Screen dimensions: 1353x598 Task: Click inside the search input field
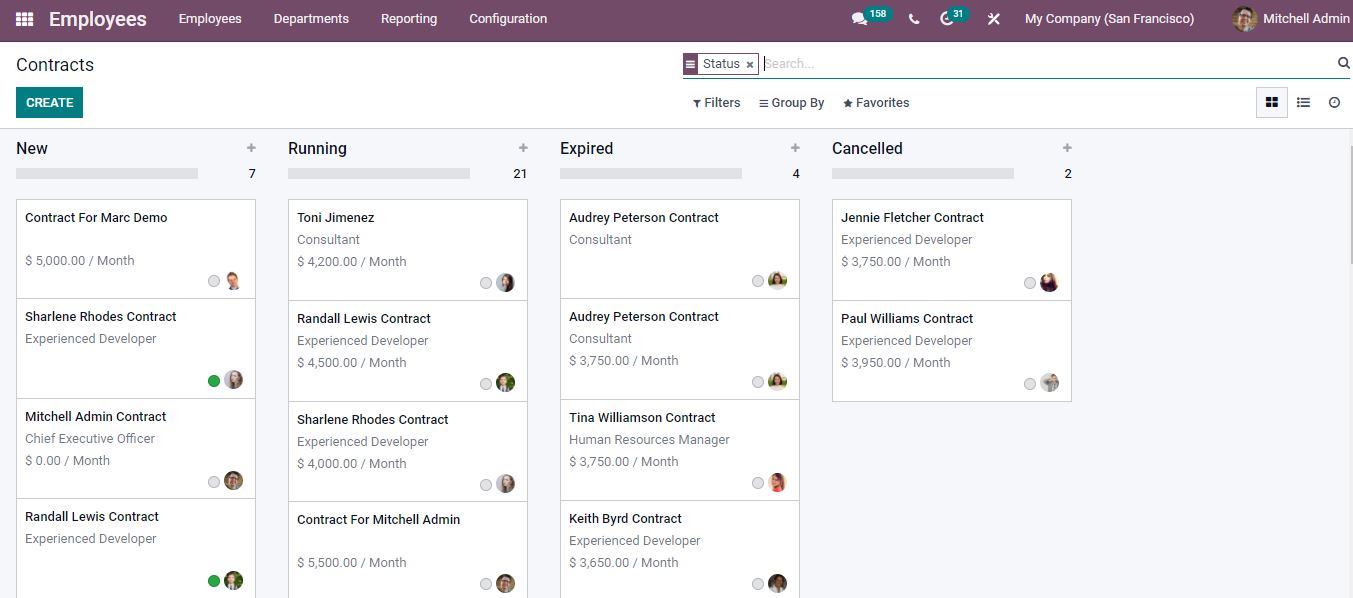tap(900, 63)
